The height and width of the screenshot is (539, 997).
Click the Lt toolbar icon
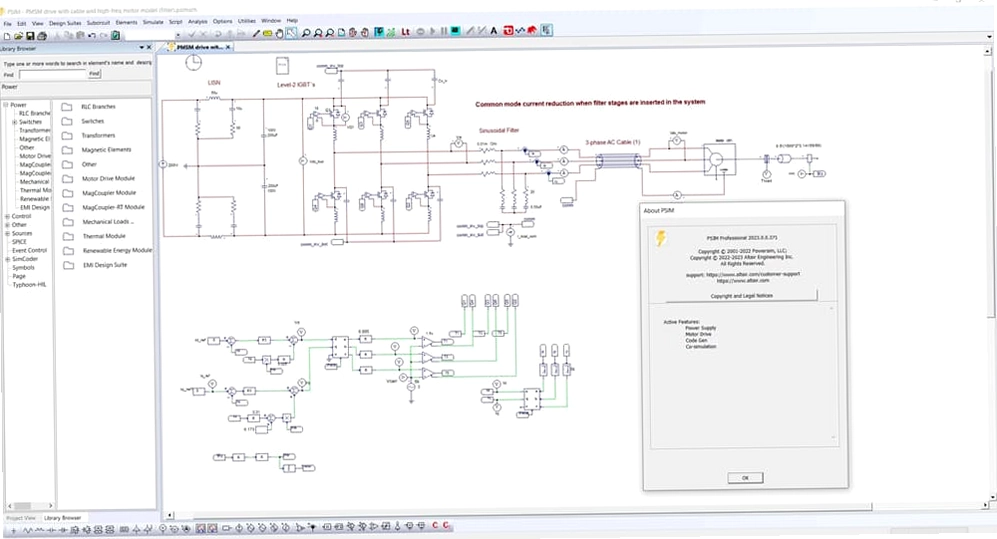(x=405, y=31)
